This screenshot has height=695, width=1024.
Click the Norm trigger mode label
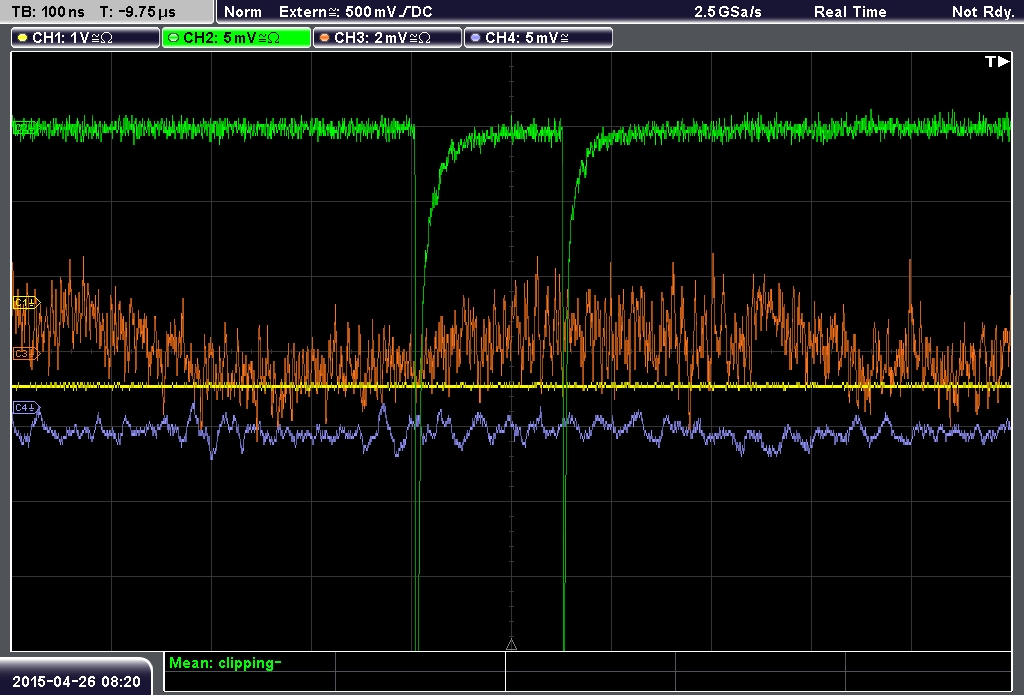click(x=243, y=12)
